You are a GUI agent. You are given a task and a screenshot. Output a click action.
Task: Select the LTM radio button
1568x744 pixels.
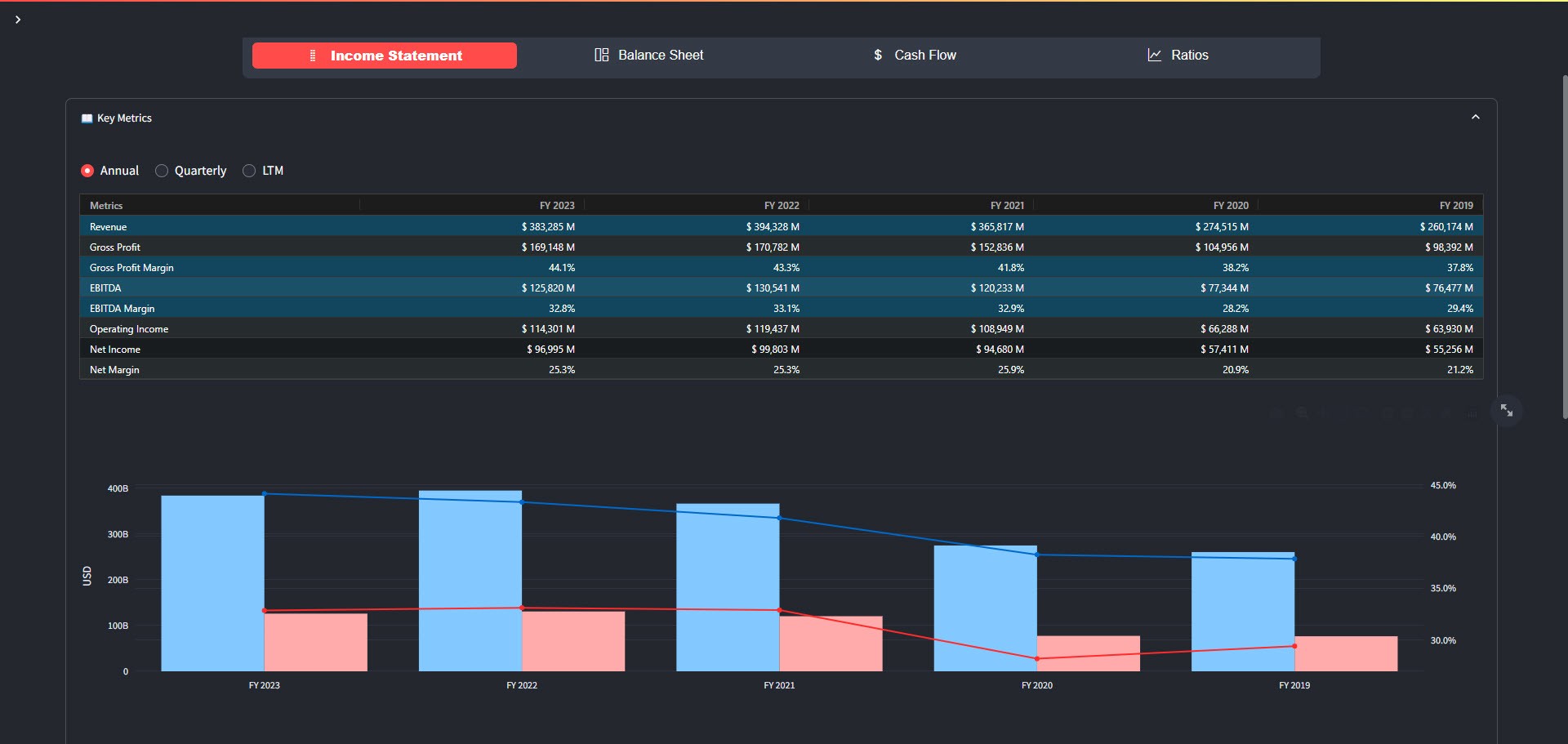tap(249, 171)
